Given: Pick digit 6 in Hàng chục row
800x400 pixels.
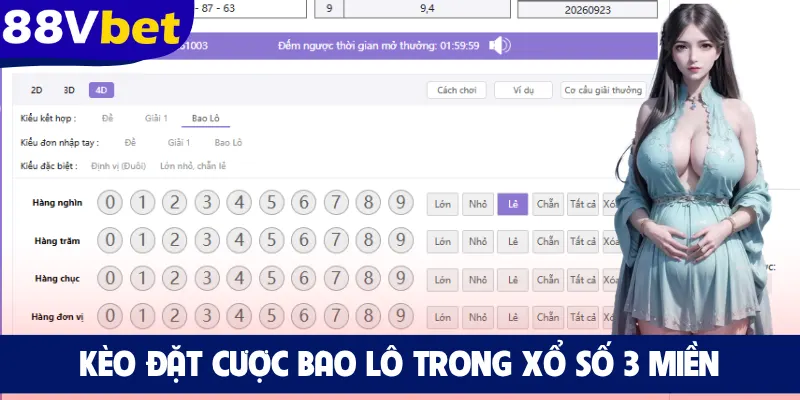Looking at the screenshot, I should pyautogui.click(x=304, y=279).
